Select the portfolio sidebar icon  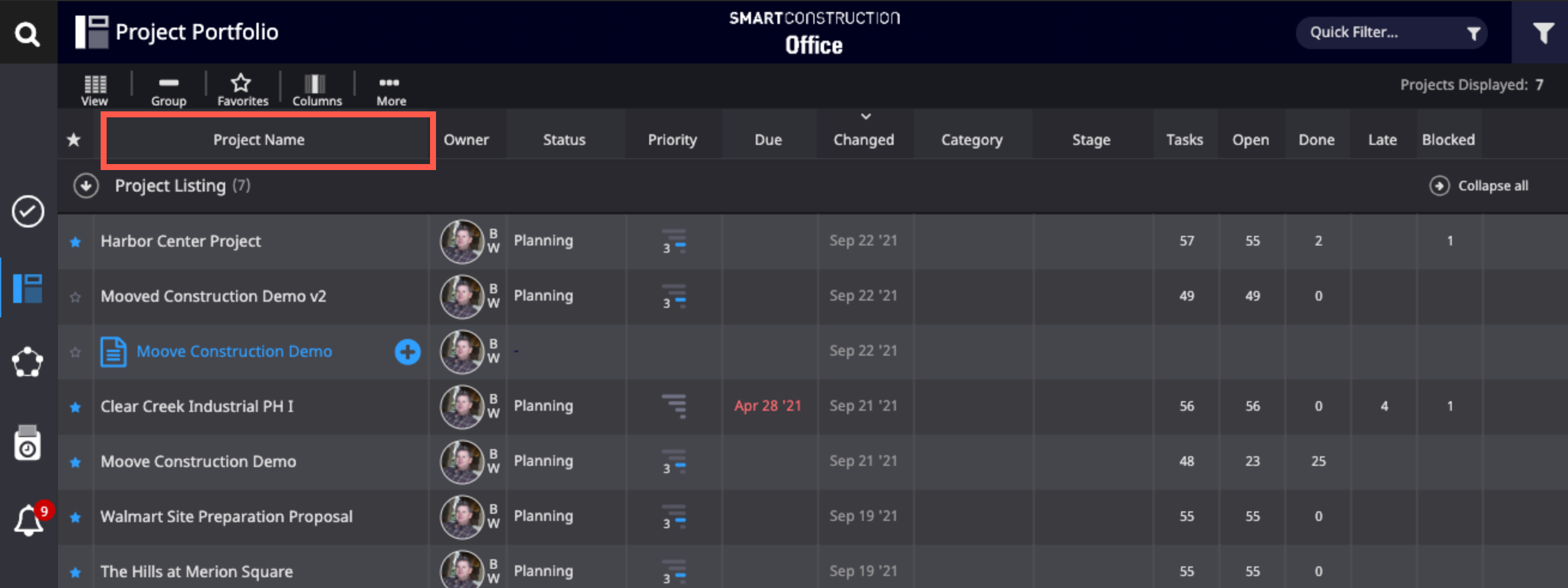(28, 288)
